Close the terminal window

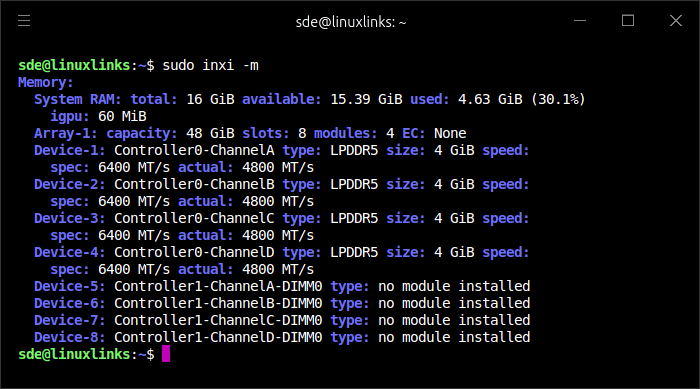[676, 21]
